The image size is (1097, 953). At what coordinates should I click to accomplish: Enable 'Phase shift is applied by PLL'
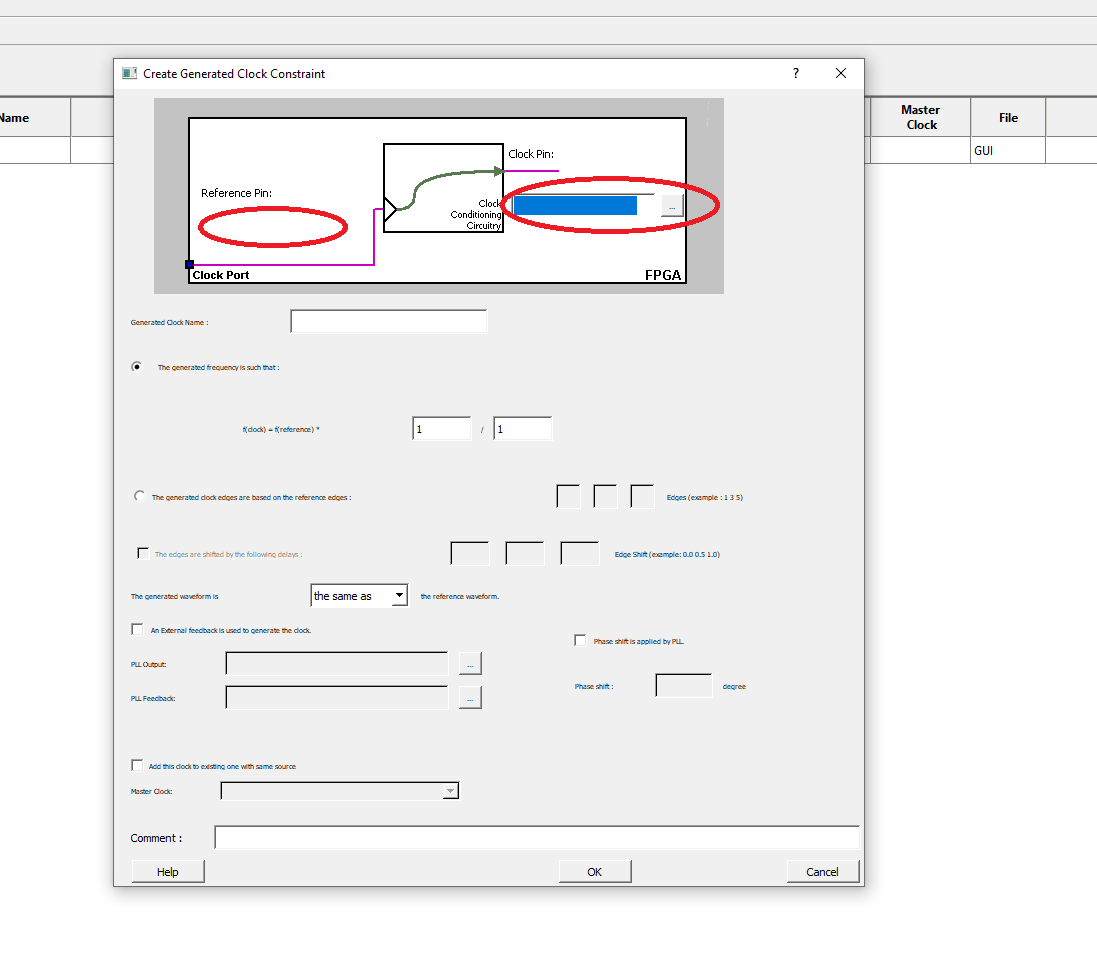[x=580, y=640]
